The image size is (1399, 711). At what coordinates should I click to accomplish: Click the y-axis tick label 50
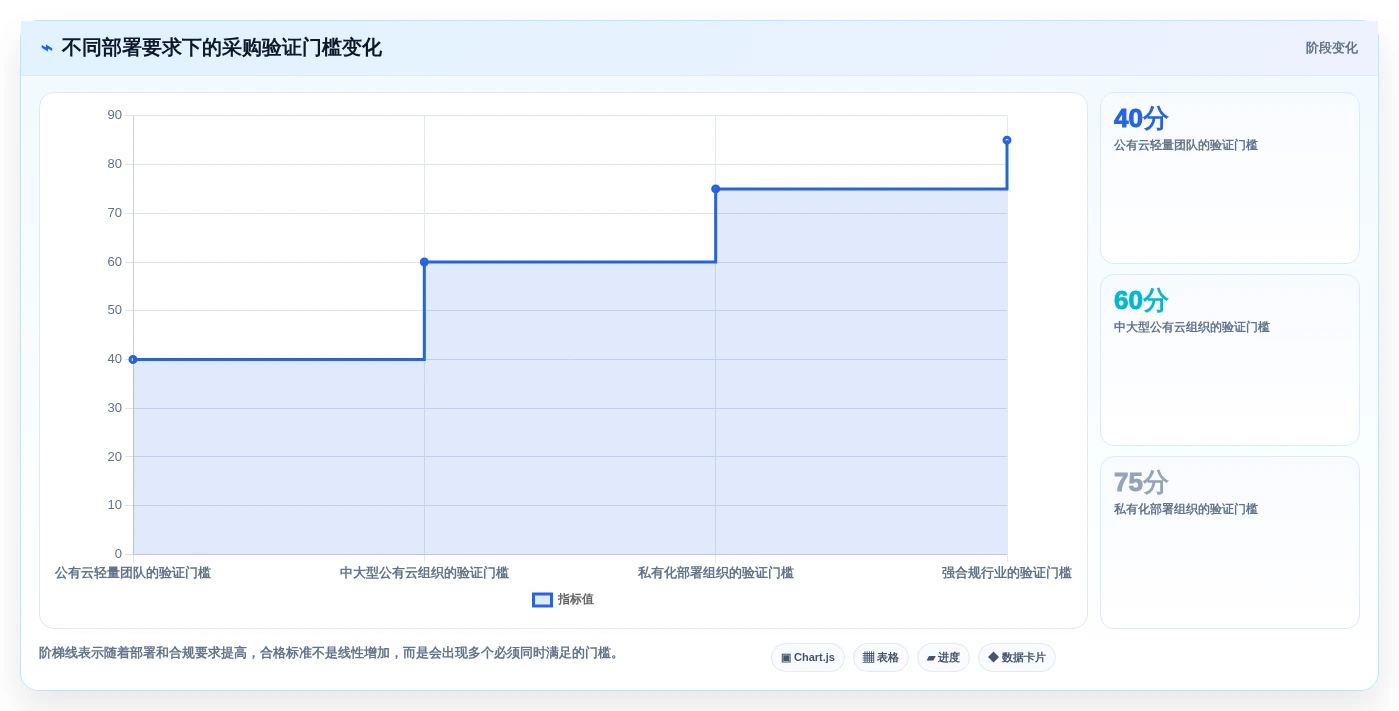[115, 310]
